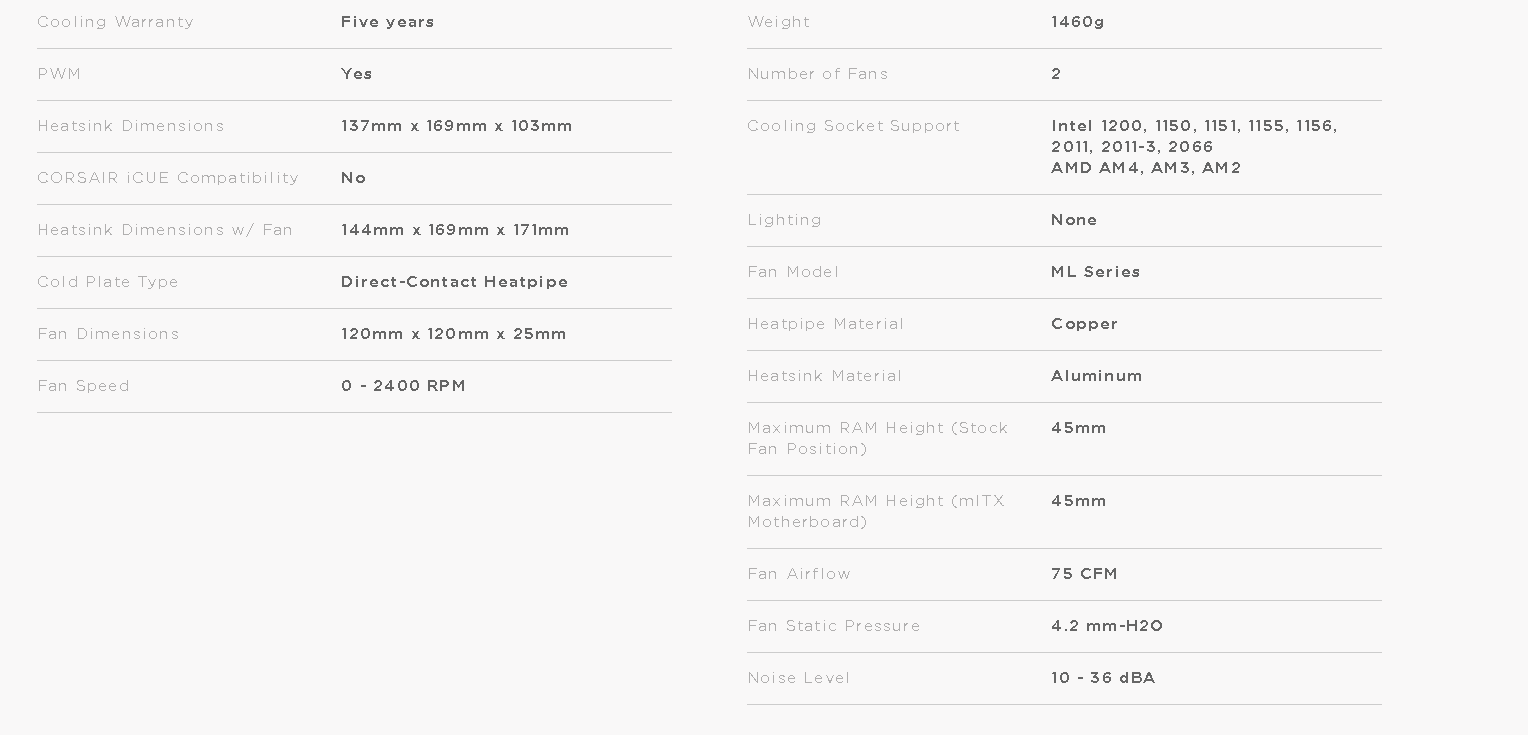Click the AMD AM4, AM3, AM2 socket text

pos(1145,168)
